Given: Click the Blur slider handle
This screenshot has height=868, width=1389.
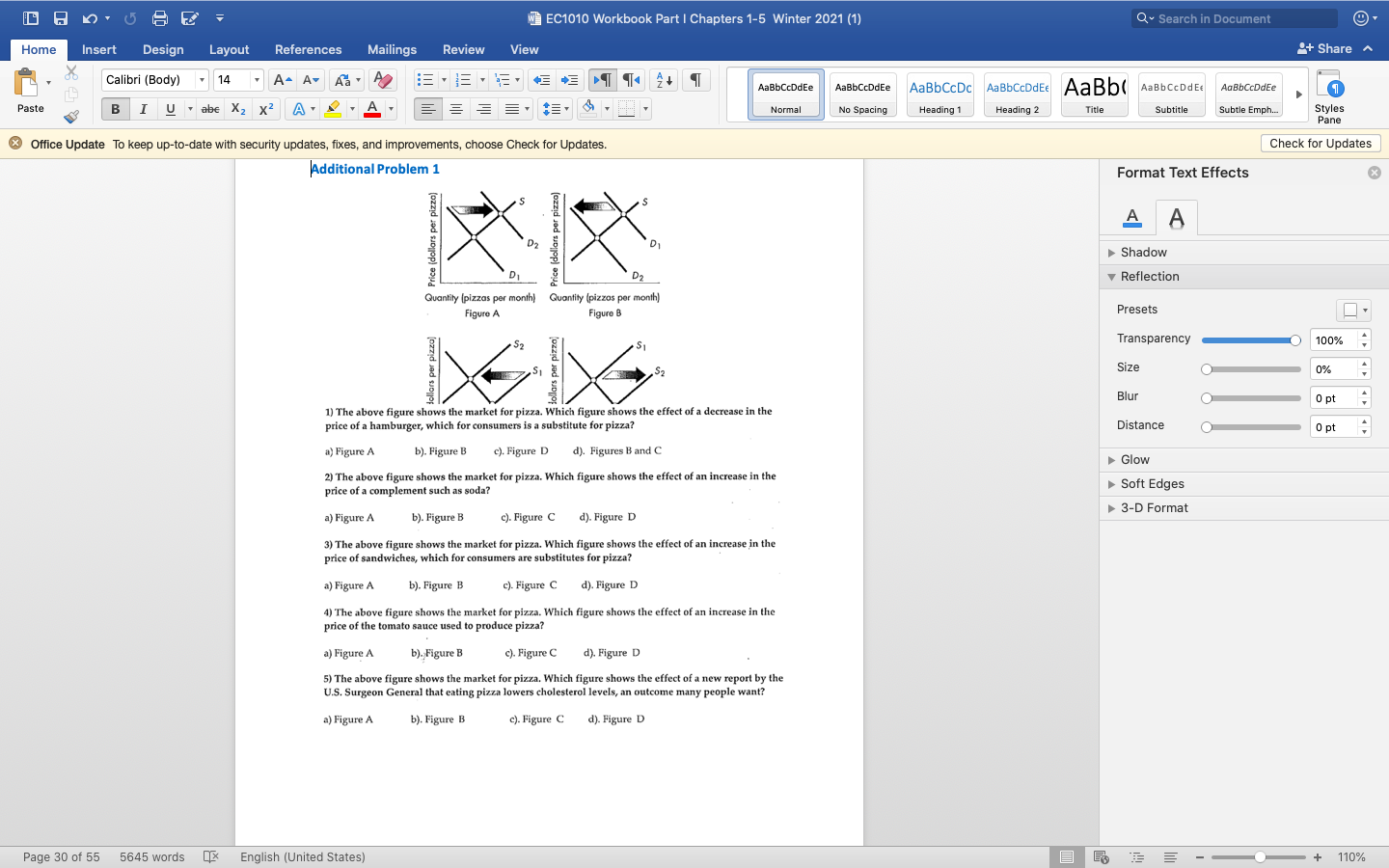Looking at the screenshot, I should pyautogui.click(x=1207, y=398).
